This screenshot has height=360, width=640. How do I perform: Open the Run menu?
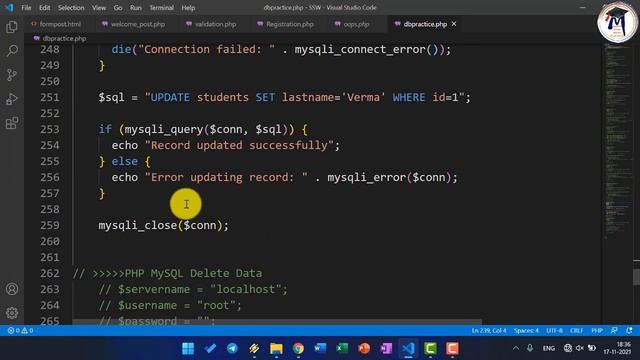click(x=136, y=7)
